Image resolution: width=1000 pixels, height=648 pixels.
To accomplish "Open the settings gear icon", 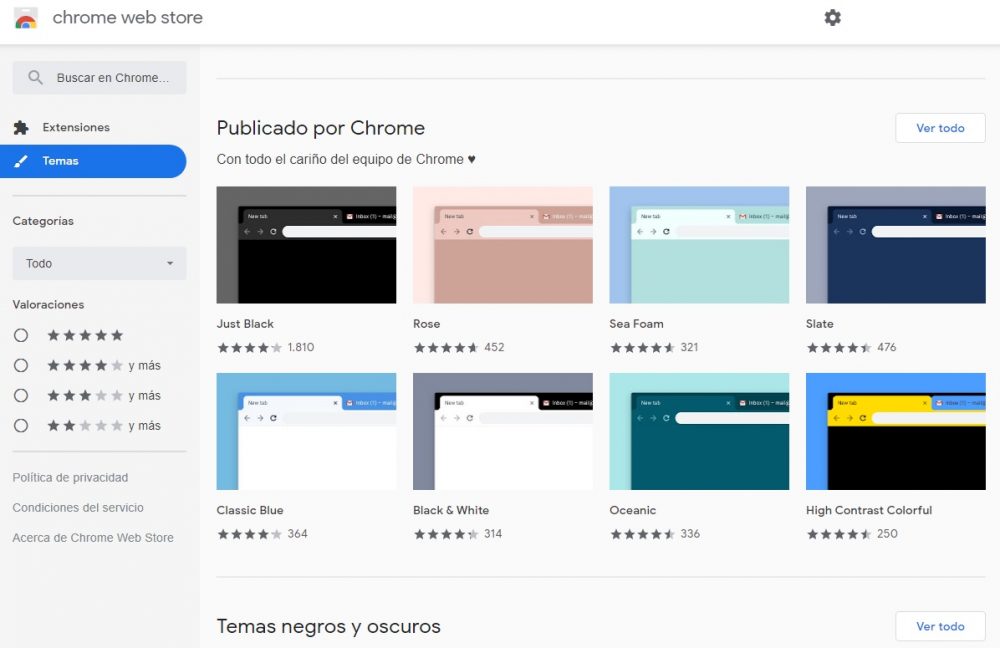I will [x=832, y=17].
